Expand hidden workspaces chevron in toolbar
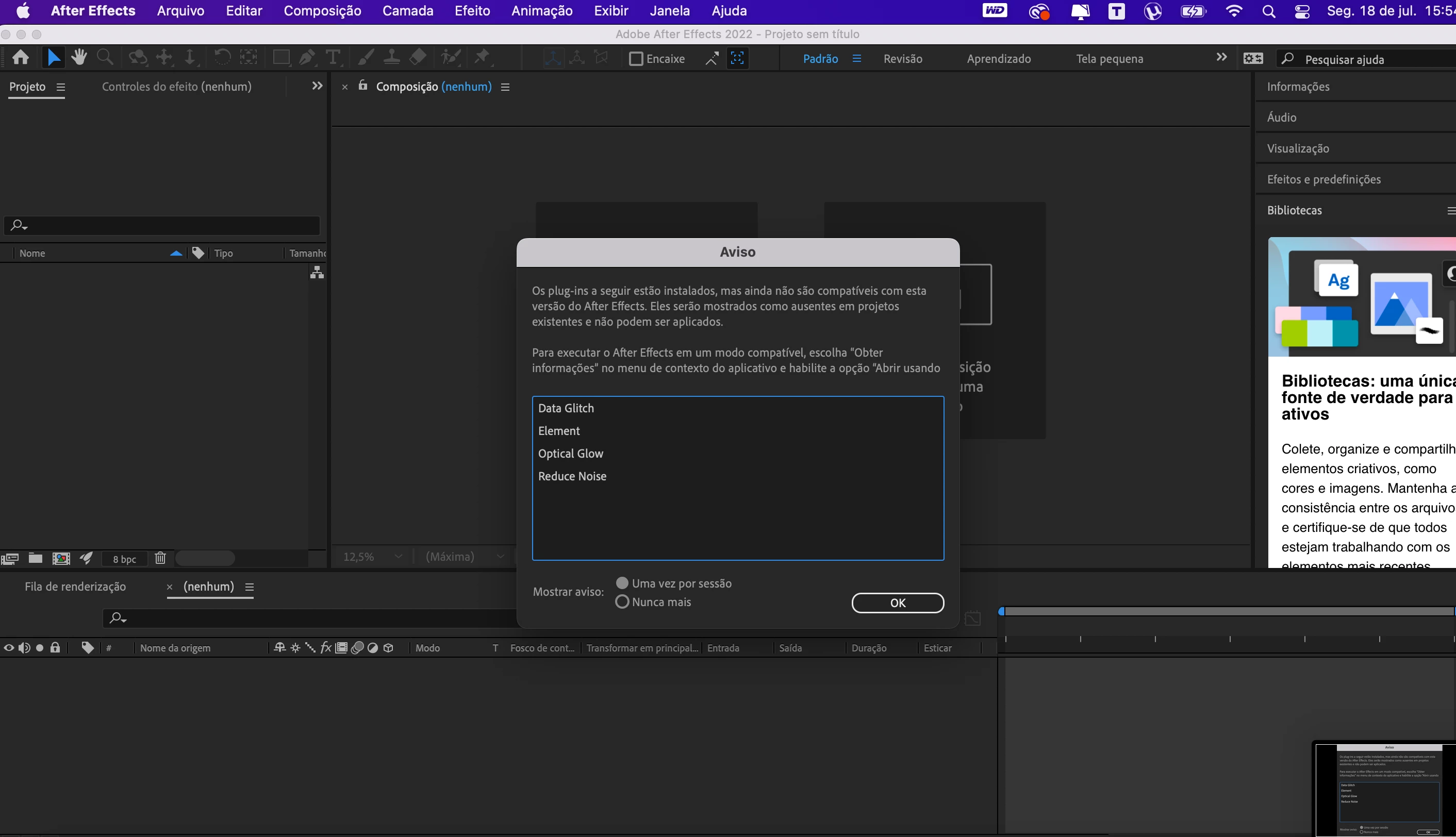Screen dimensions: 1456x837 pos(1221,58)
